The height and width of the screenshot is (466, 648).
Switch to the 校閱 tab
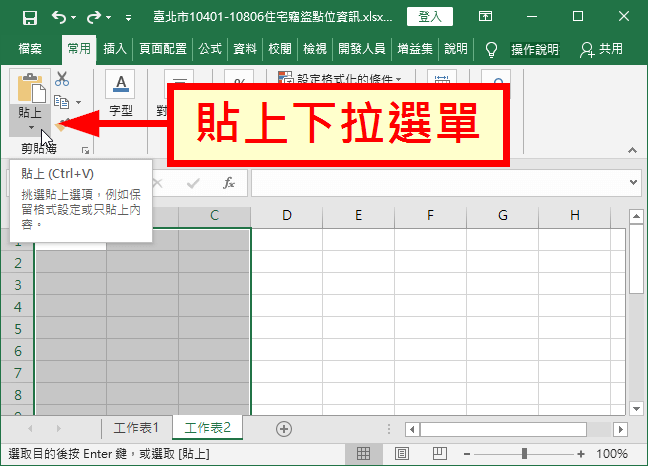[280, 49]
